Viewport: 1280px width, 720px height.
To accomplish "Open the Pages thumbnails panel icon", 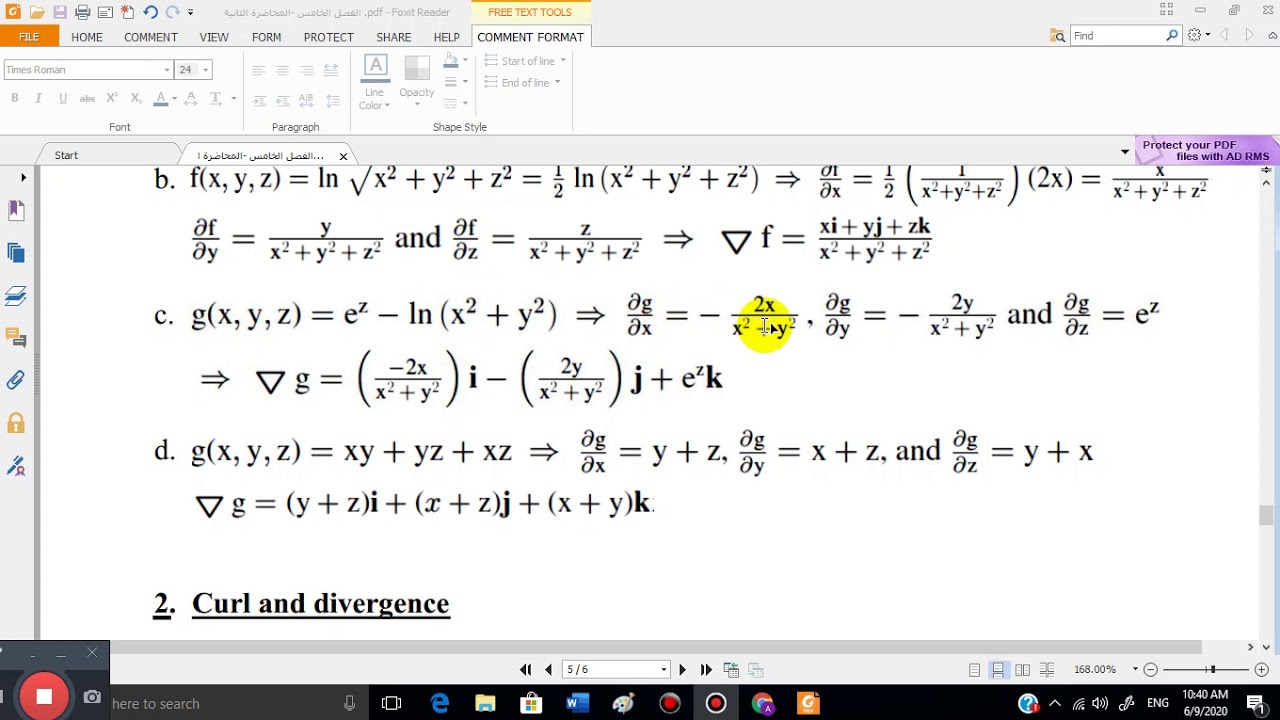I will [x=16, y=253].
